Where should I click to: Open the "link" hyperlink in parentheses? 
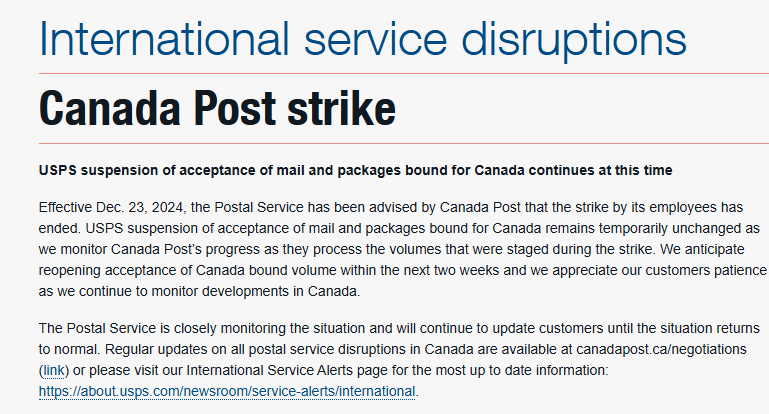point(54,370)
